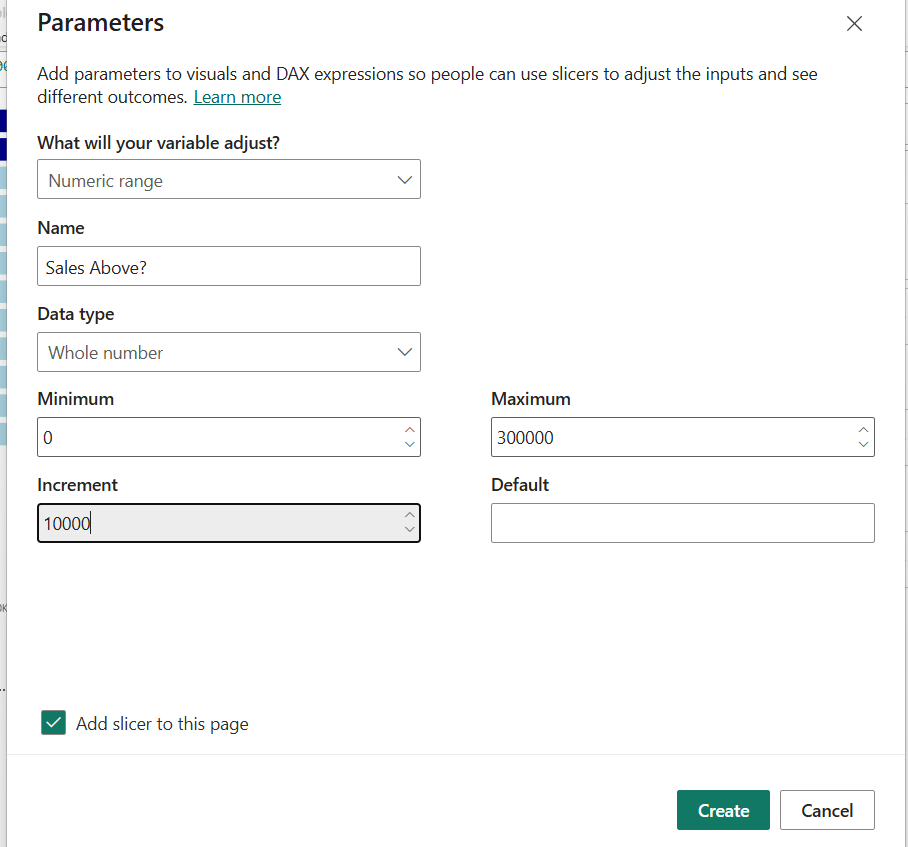
Task: Click inside the Increment field
Action: tap(215, 523)
